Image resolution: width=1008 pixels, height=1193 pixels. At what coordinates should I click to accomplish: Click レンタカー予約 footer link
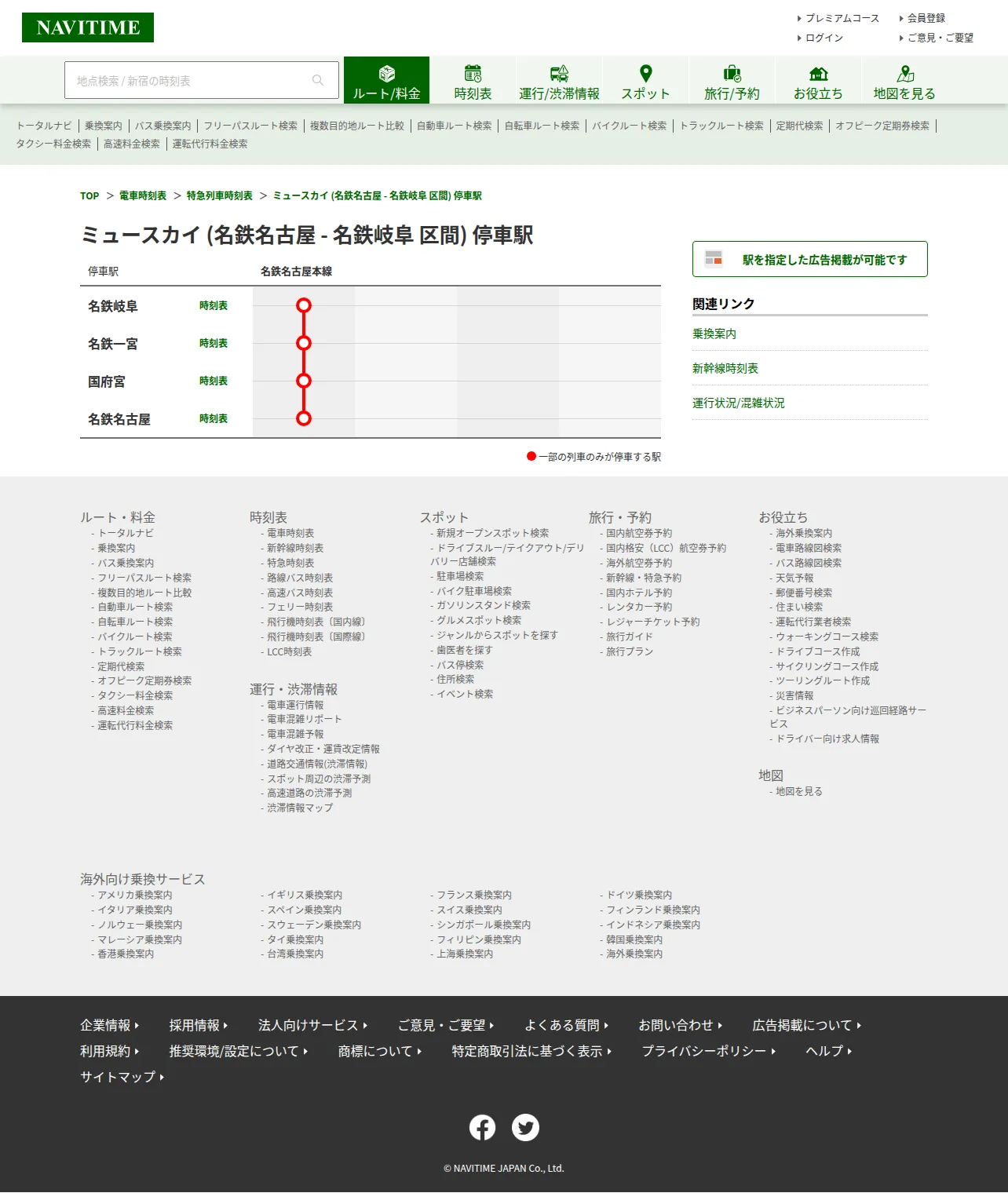pyautogui.click(x=639, y=607)
